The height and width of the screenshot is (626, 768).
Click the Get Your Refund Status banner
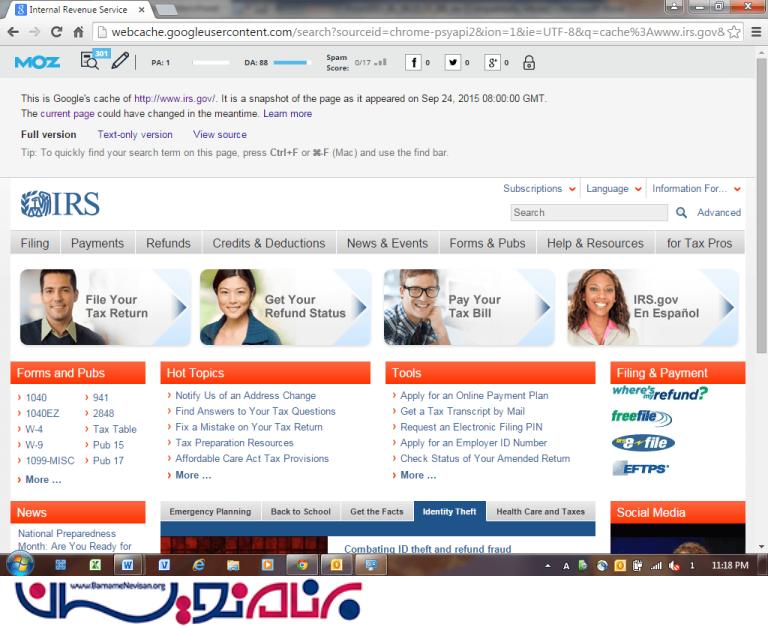(x=286, y=307)
